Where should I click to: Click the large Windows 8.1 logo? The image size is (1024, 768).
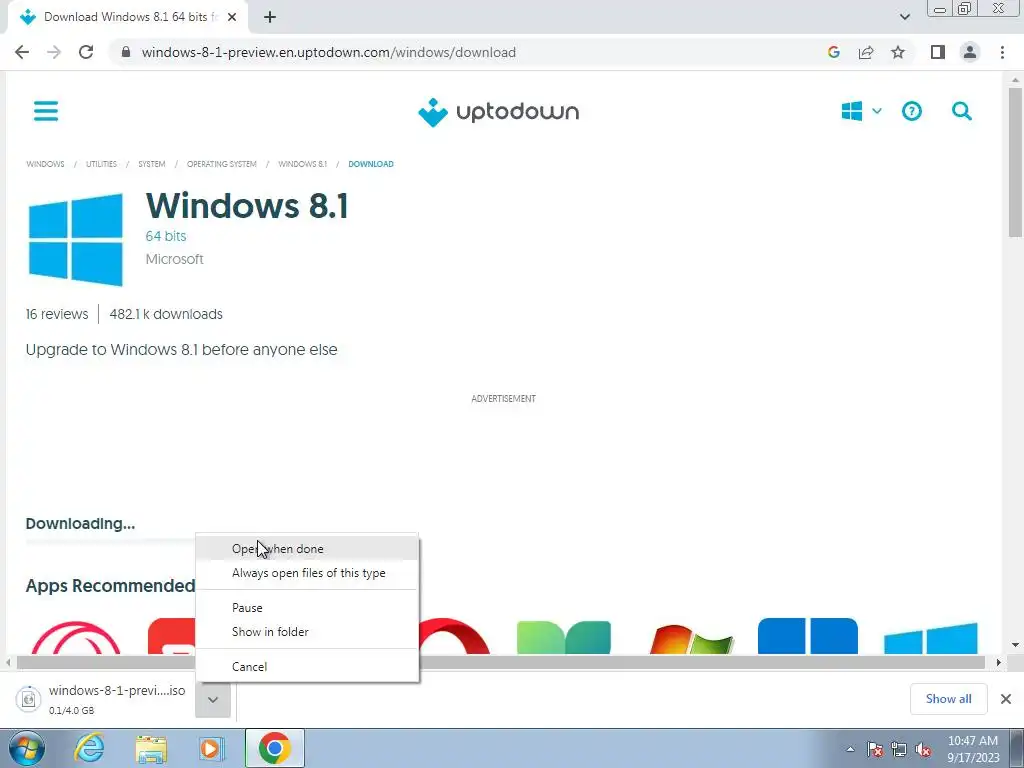[76, 240]
